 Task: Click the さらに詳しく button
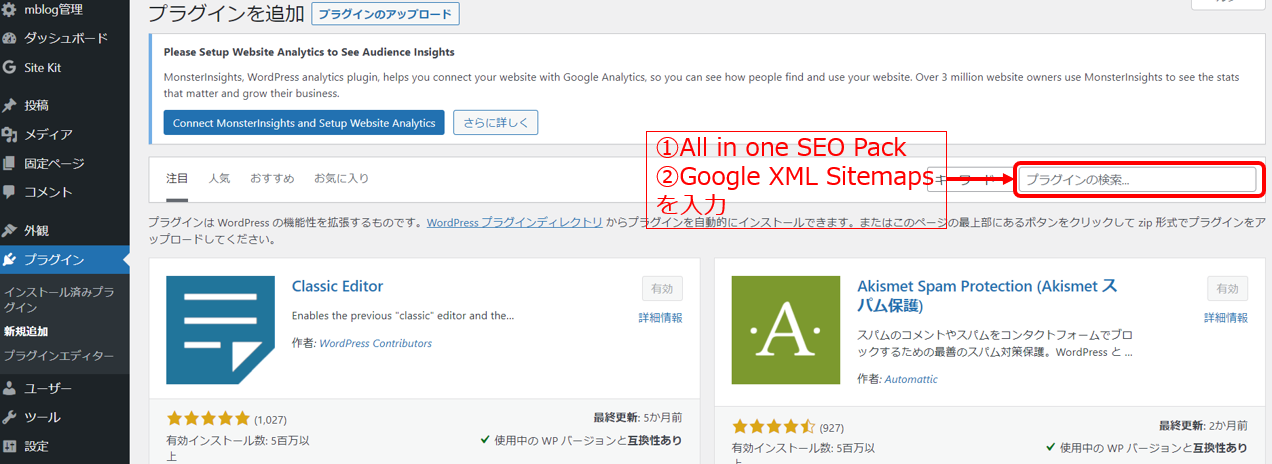click(x=495, y=123)
